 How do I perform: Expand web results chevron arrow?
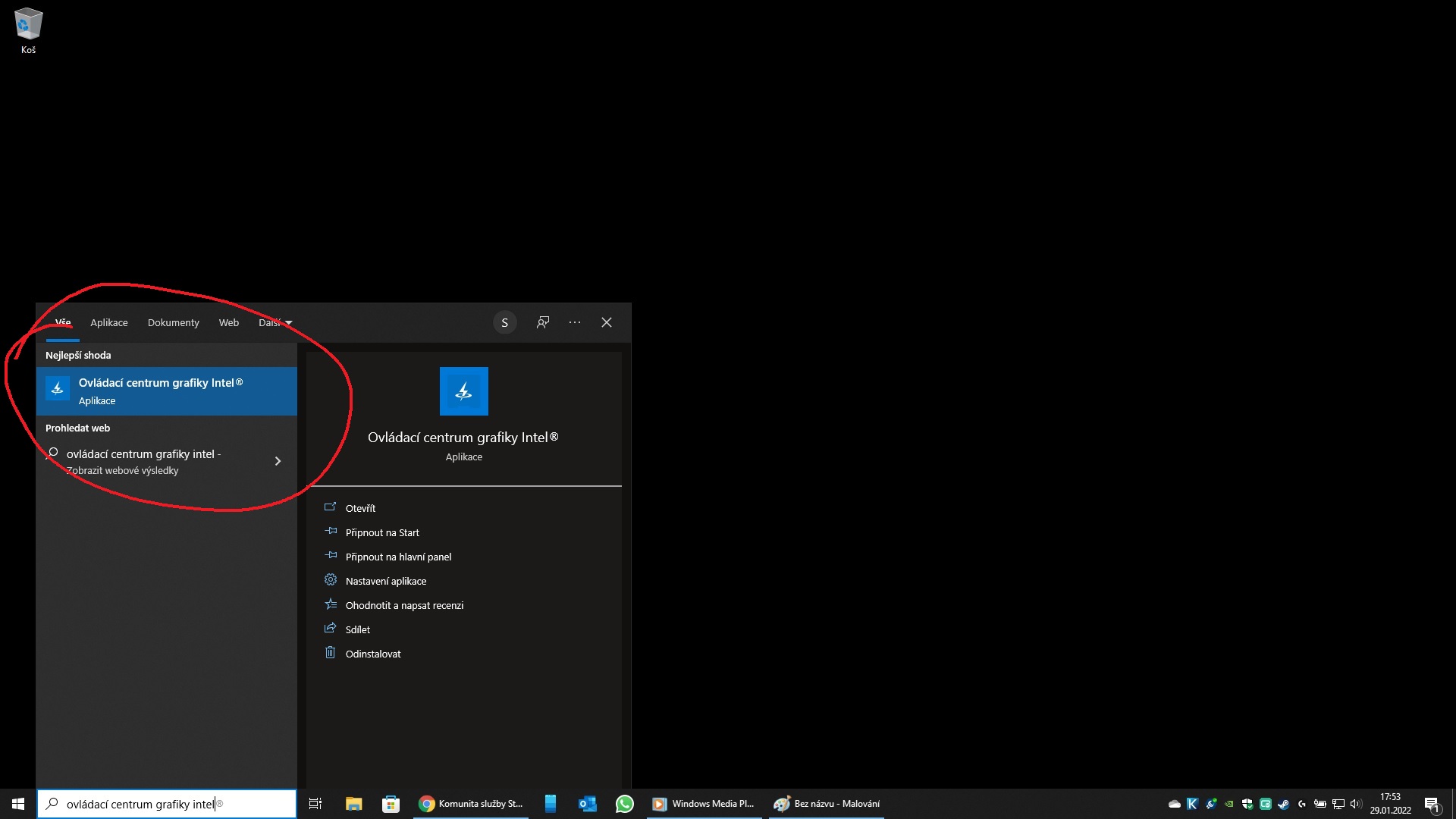[x=278, y=461]
